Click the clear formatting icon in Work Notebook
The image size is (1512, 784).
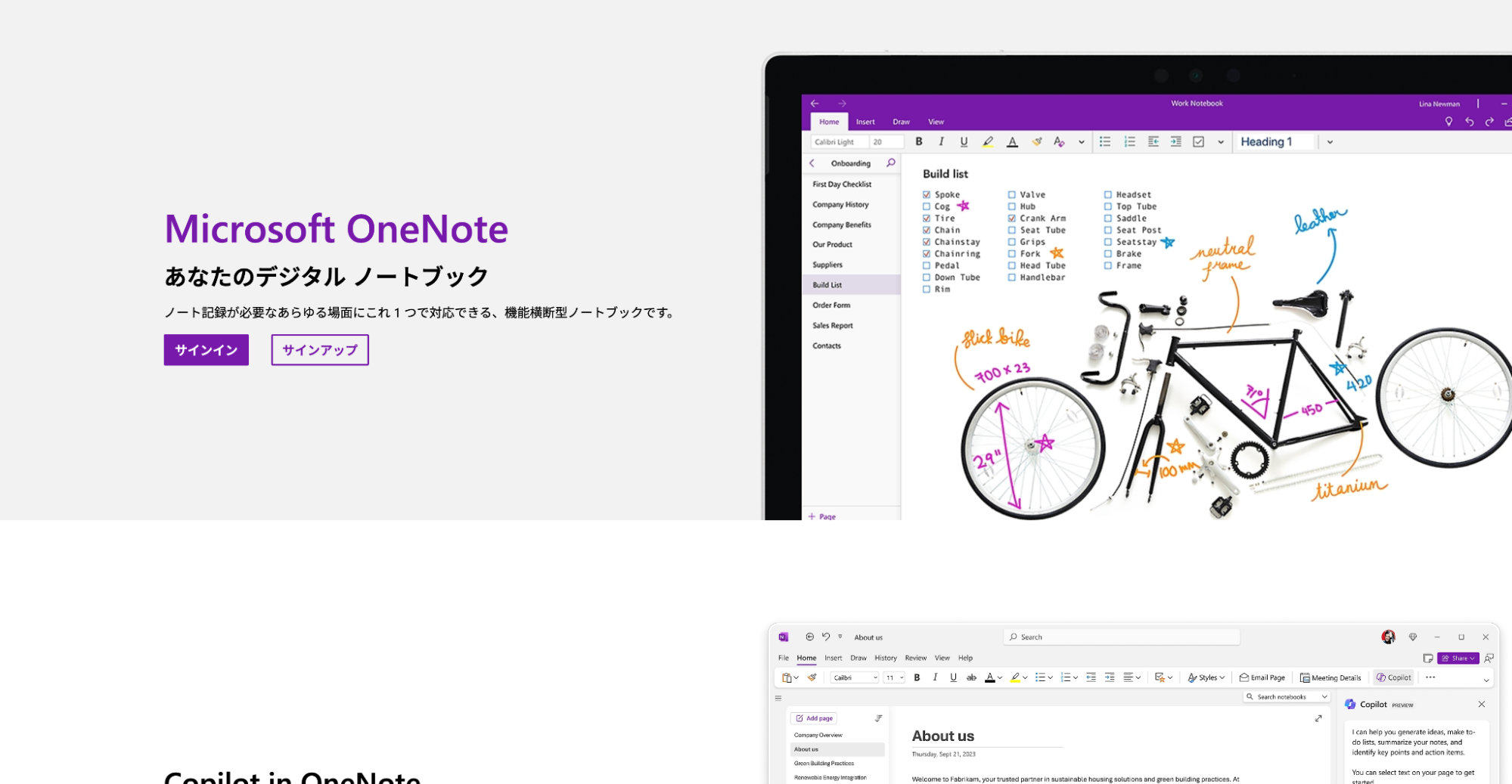[x=1059, y=141]
